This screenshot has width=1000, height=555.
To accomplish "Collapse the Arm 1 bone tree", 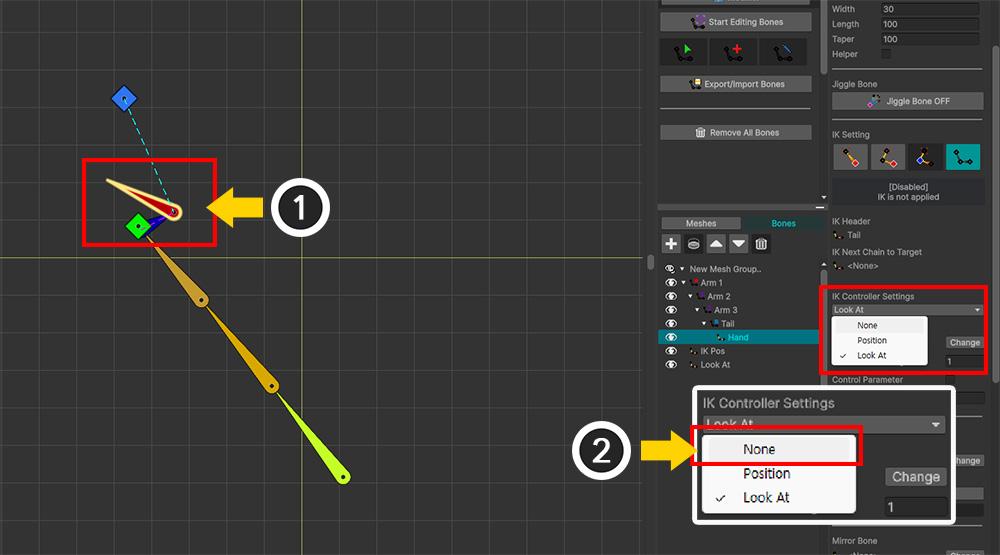I will [681, 283].
